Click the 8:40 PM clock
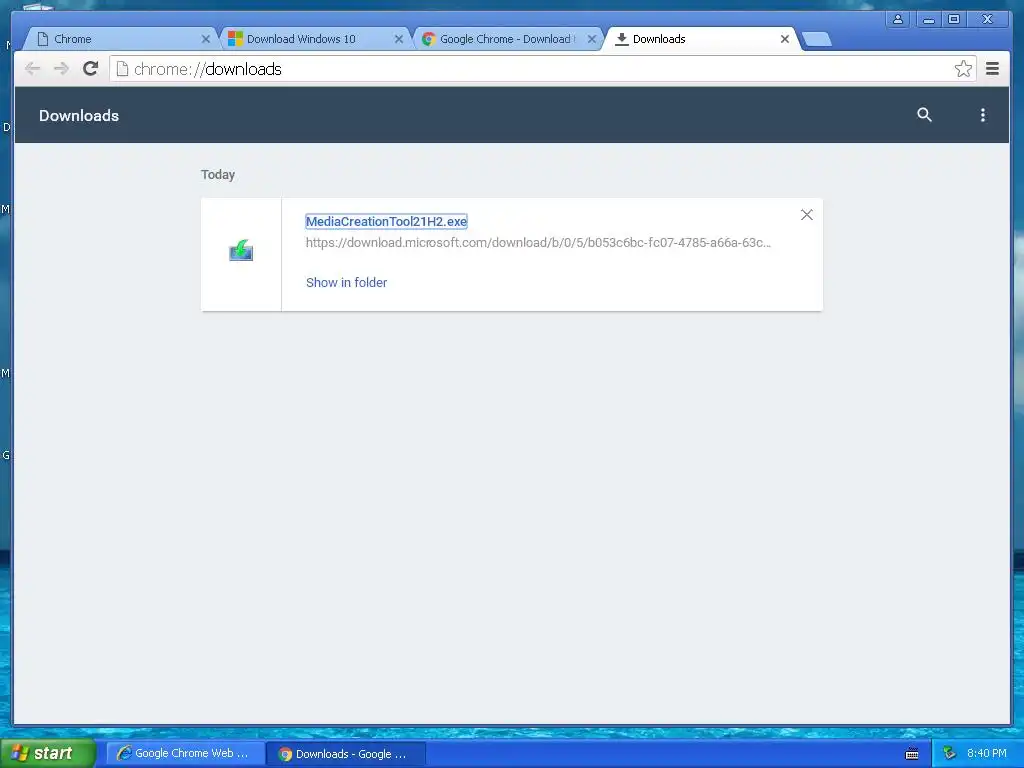This screenshot has height=768, width=1024. coord(987,753)
